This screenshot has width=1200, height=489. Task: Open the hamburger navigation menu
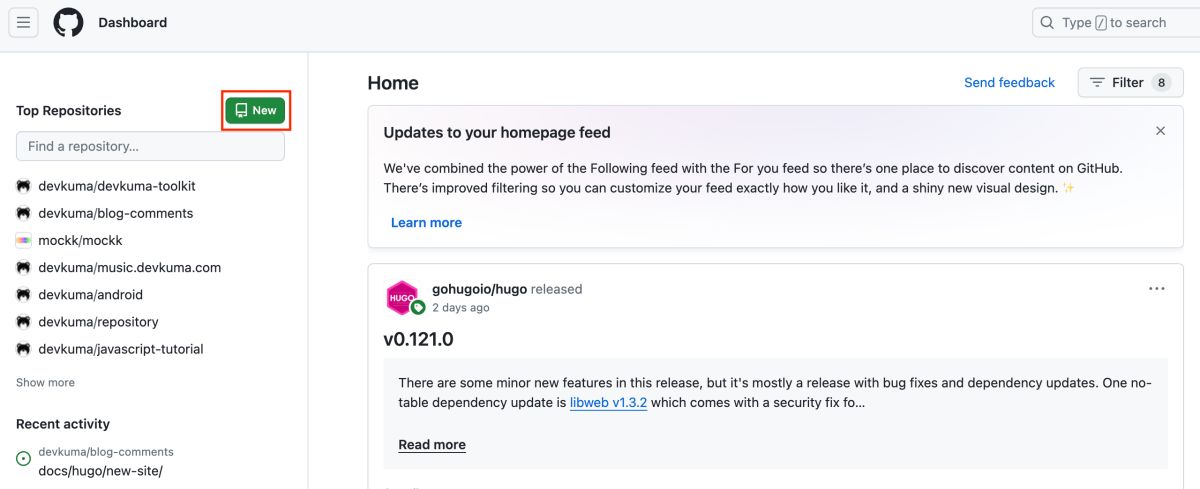24,22
